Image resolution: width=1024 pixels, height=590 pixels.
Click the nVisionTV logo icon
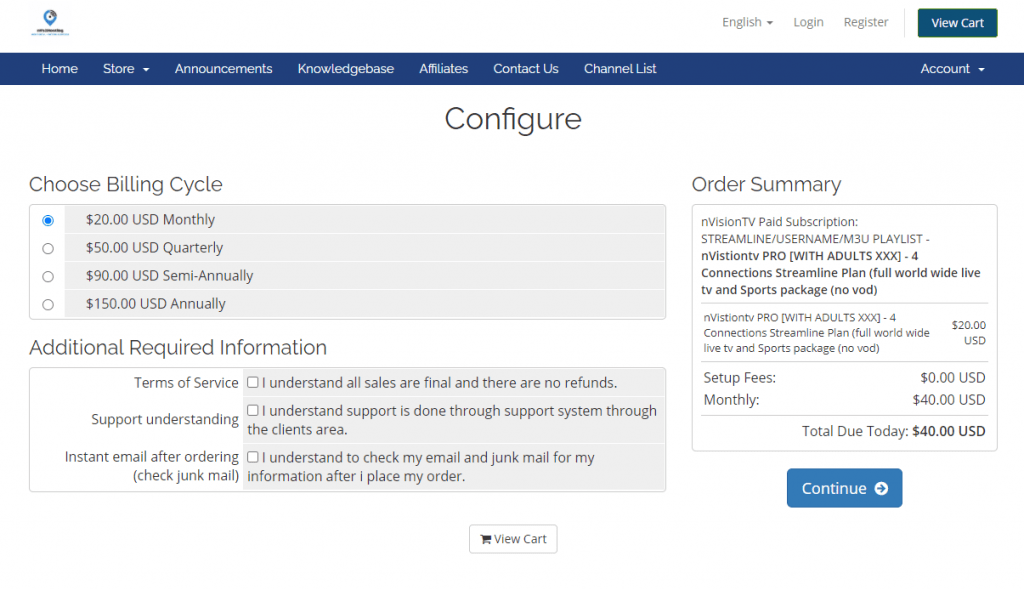tap(50, 22)
